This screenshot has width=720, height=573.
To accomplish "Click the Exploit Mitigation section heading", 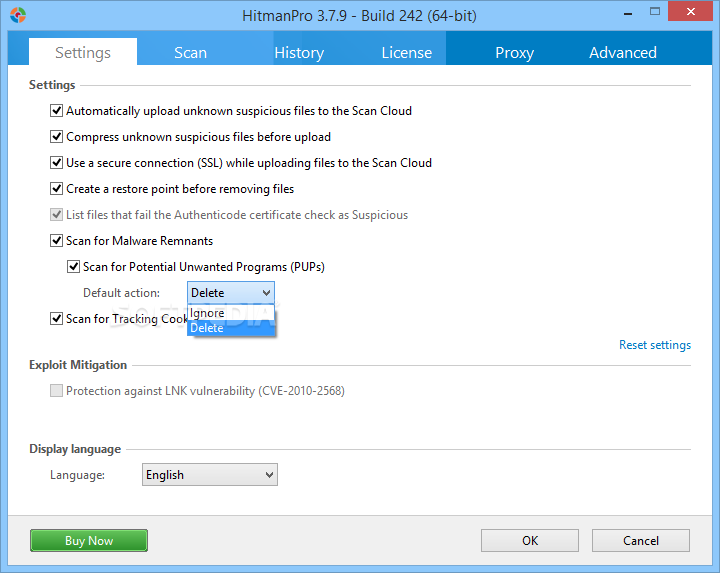I will pos(78,365).
